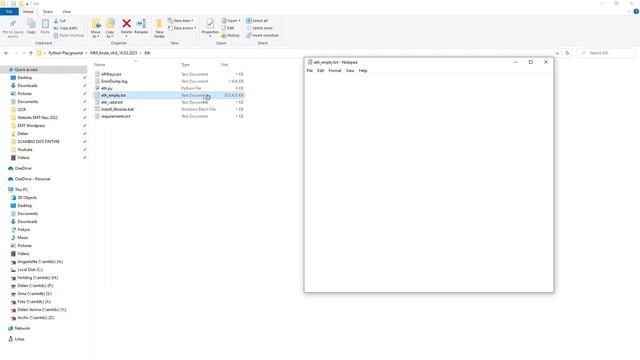Click the Cut scissors button
Viewport: 640px width, 360px height.
(x=60, y=20)
